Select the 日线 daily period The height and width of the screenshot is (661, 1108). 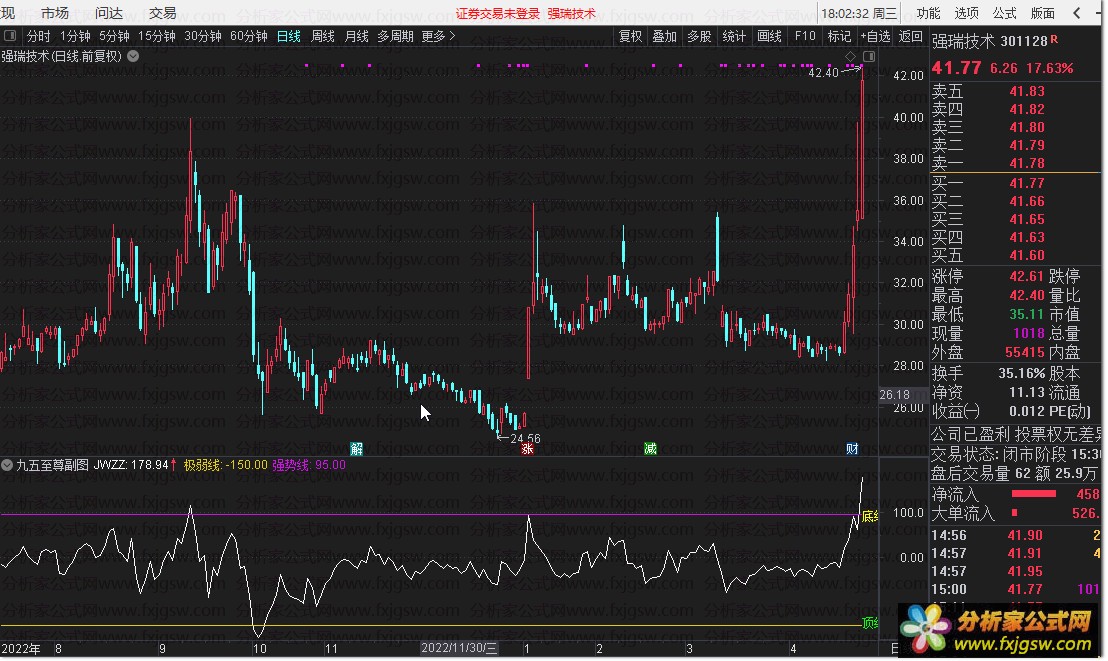(x=288, y=36)
